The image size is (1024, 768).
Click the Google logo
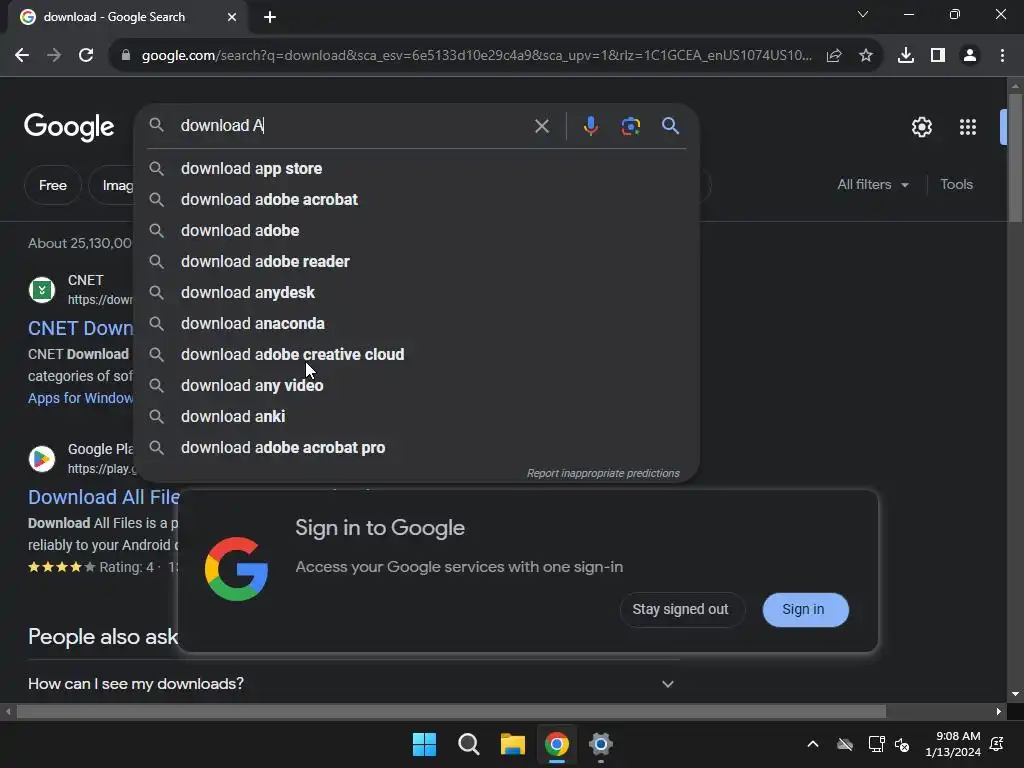[x=69, y=127]
